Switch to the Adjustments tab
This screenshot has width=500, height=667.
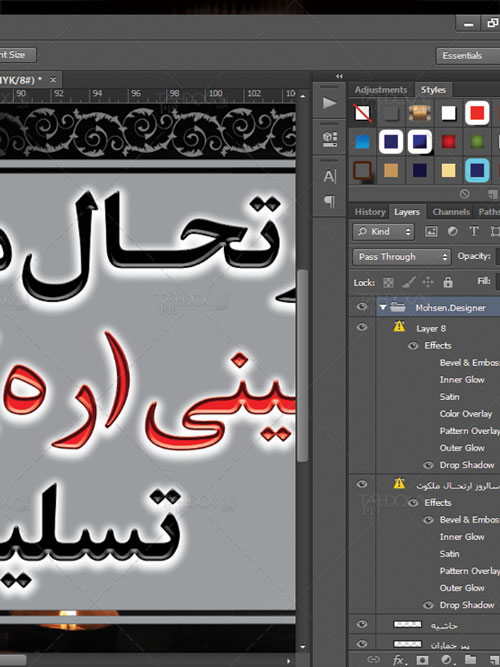[x=381, y=90]
